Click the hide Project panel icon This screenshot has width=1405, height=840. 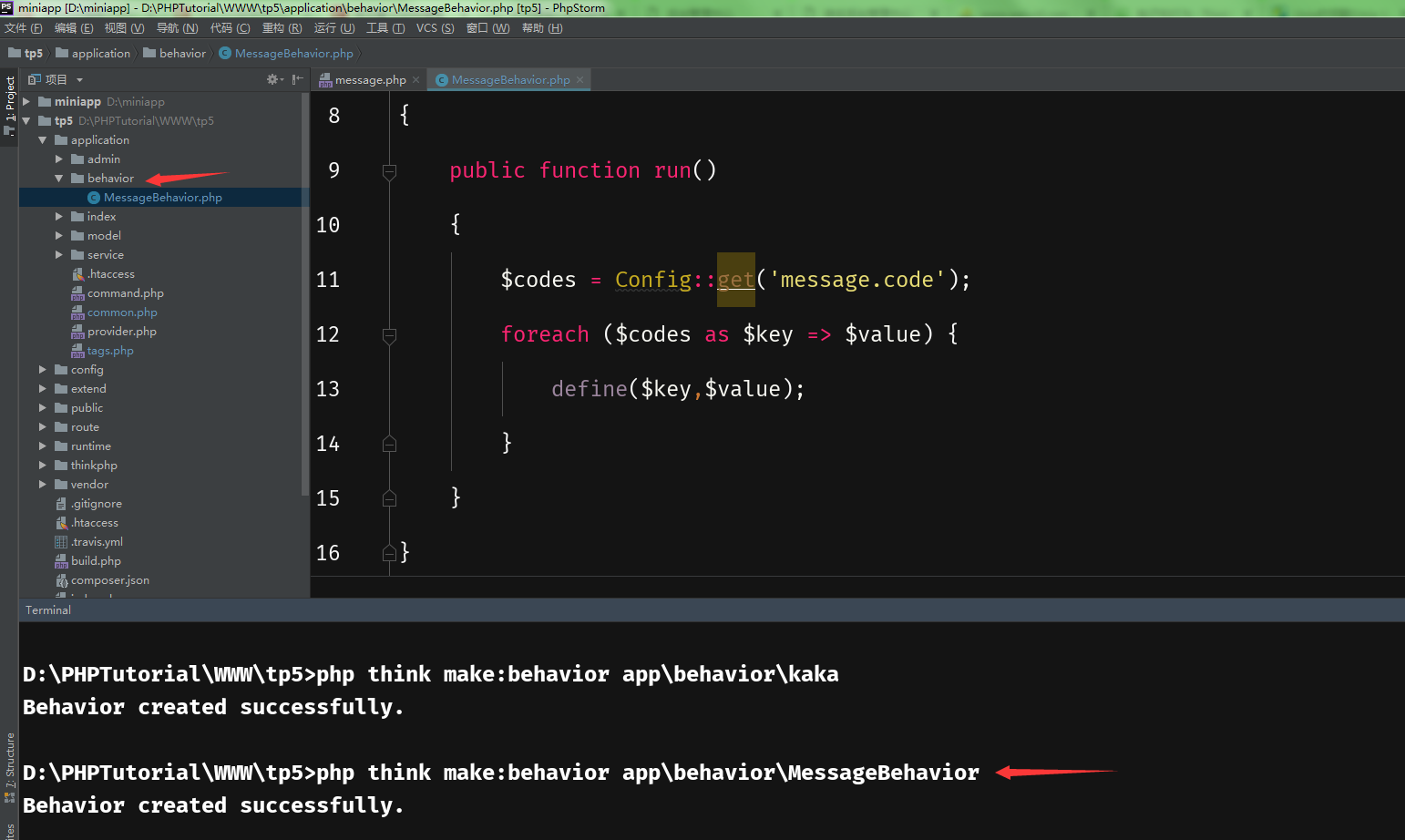pos(297,79)
